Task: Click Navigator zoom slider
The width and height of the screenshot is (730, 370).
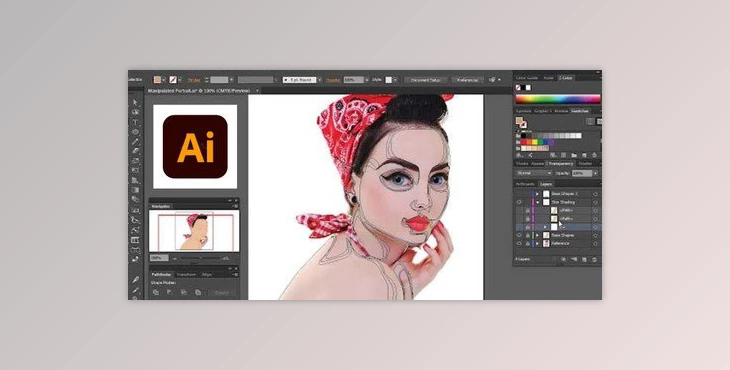Action: (x=201, y=258)
